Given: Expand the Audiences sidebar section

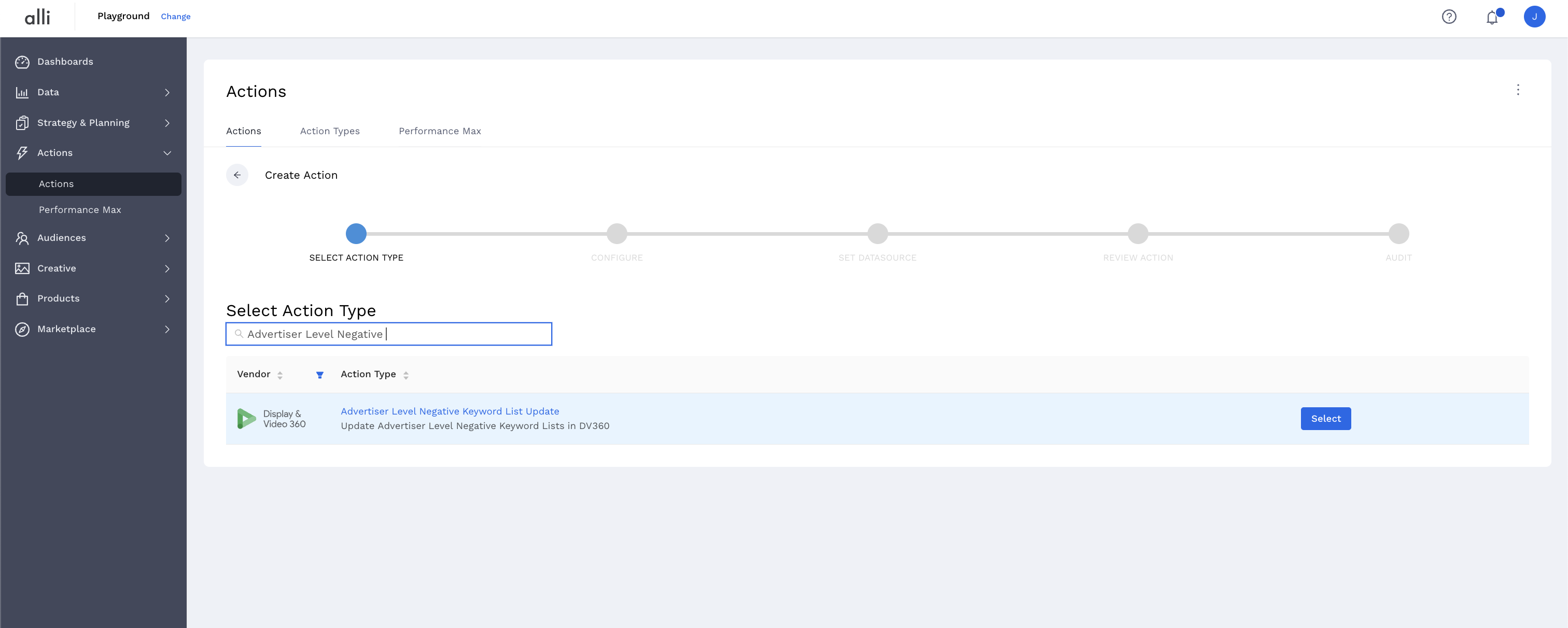Looking at the screenshot, I should pos(167,238).
